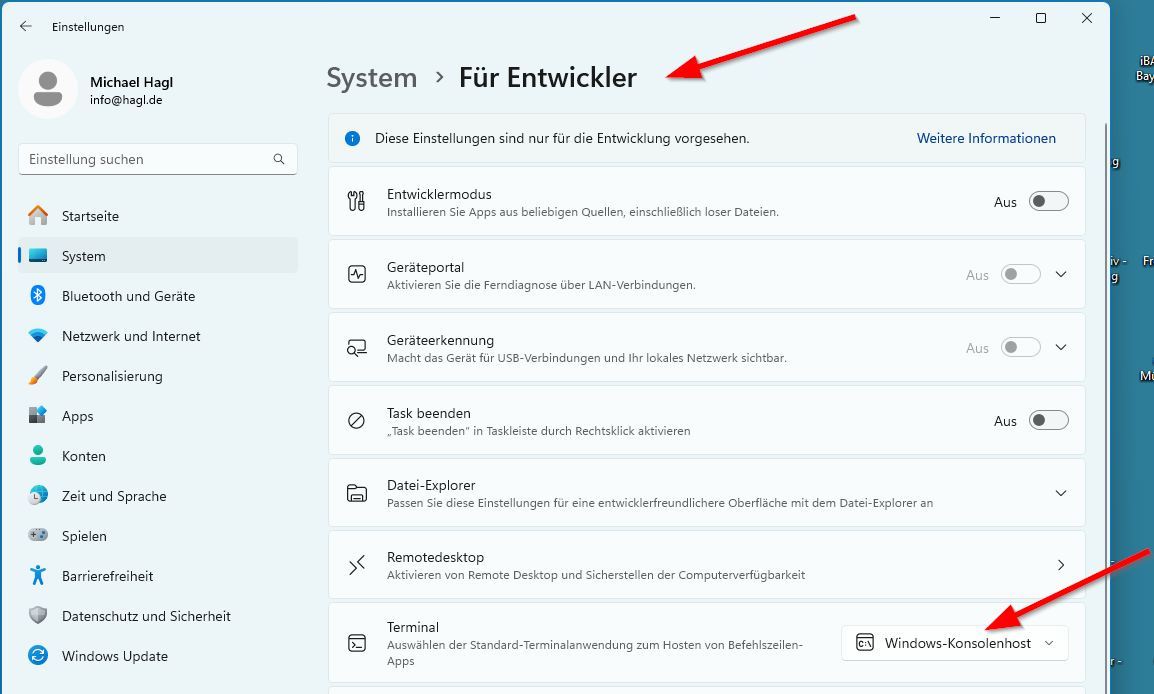Click the Einstellung suchen search field
Image resolution: width=1154 pixels, height=694 pixels.
pos(145,159)
